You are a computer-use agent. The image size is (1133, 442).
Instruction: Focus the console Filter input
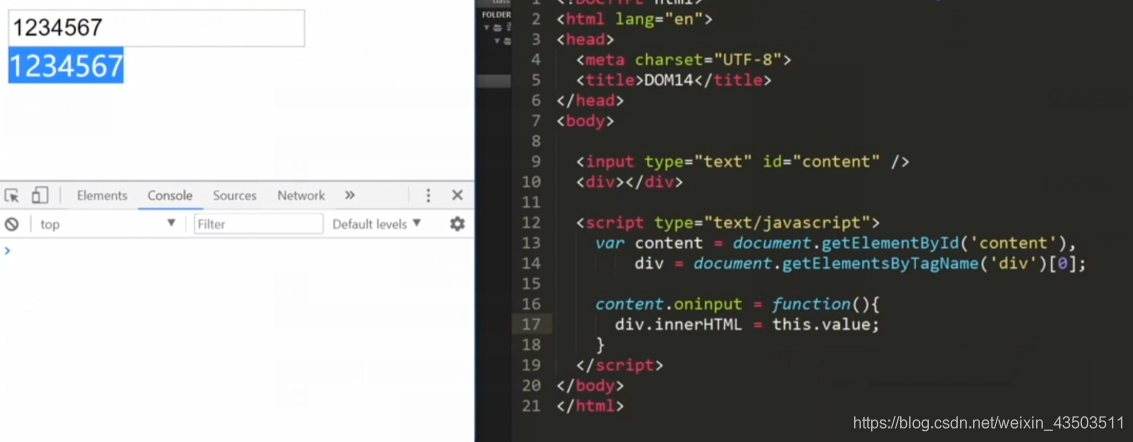259,224
